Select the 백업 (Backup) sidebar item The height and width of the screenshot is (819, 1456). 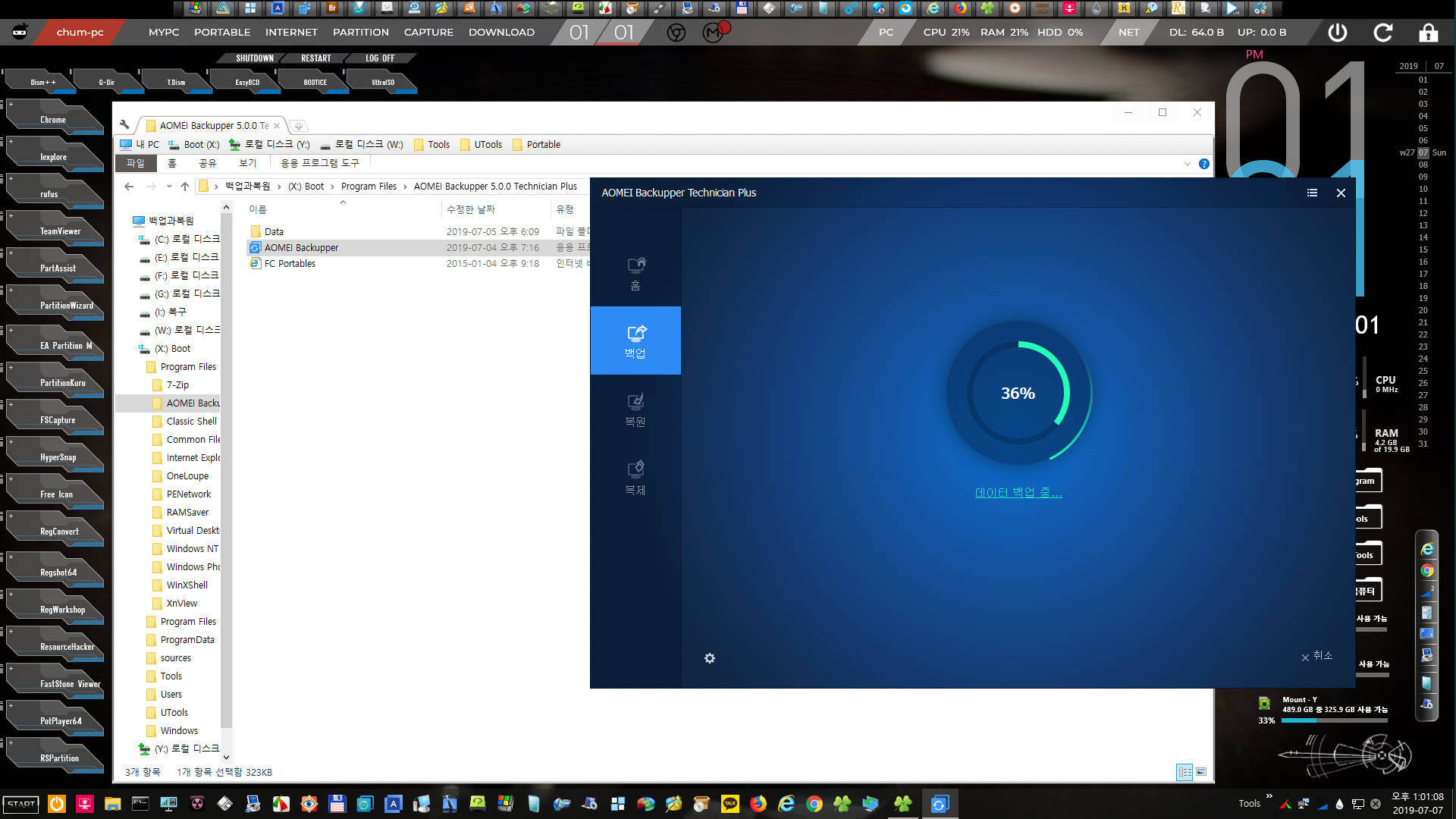635,340
